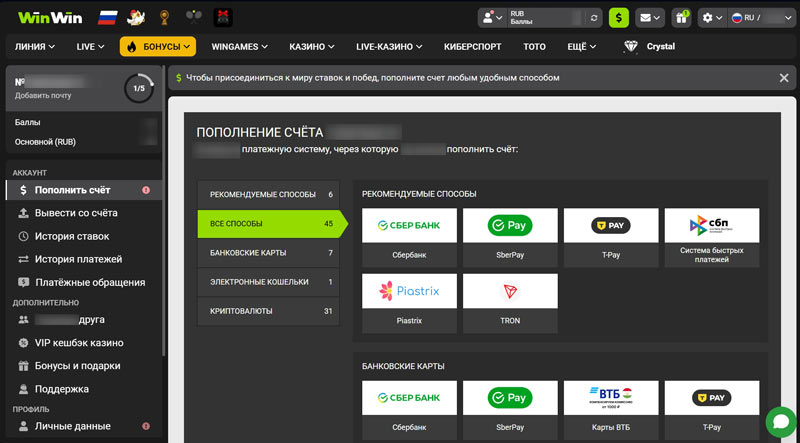Image resolution: width=800 pixels, height=443 pixels.
Task: Open the ТОТО section
Action: pyautogui.click(x=534, y=46)
